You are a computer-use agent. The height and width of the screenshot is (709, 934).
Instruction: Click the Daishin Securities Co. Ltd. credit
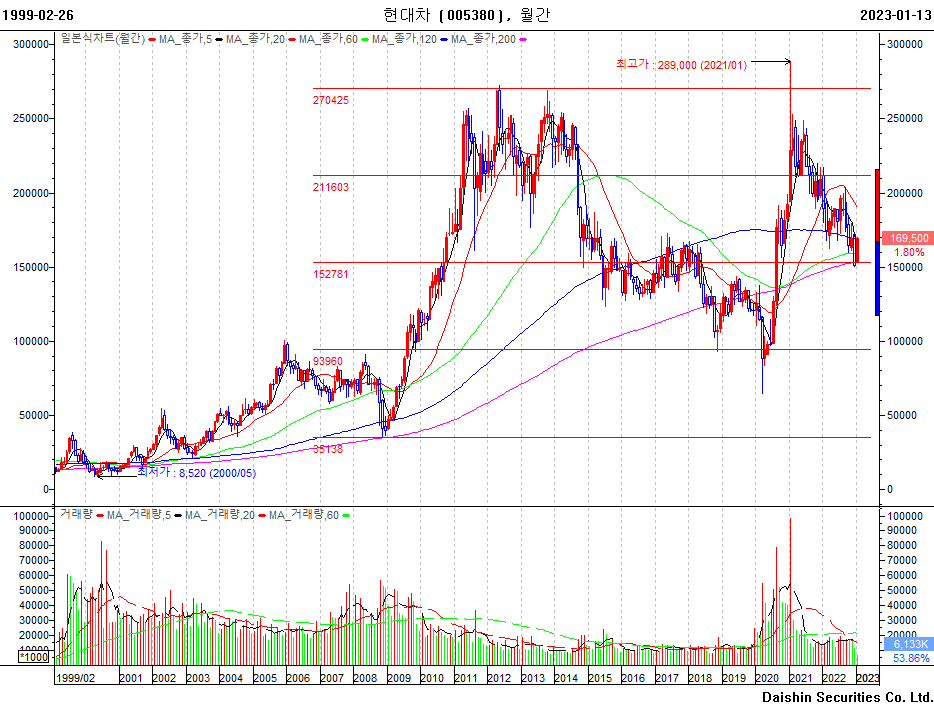coord(847,697)
